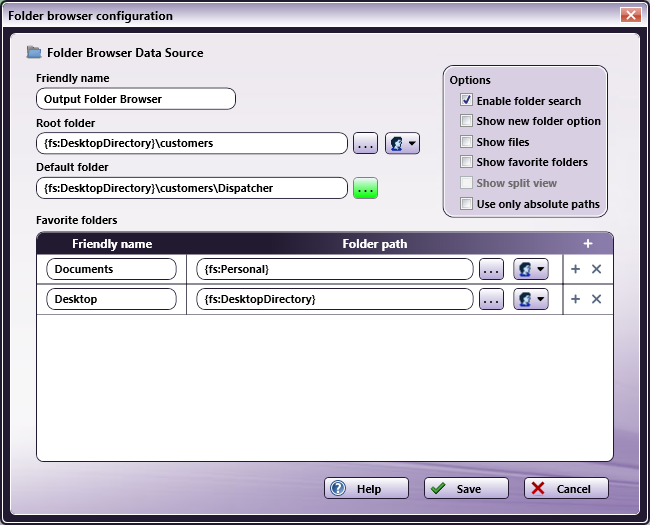Image resolution: width=650 pixels, height=525 pixels.
Task: Delete the Desktop favorite row
Action: (x=596, y=299)
